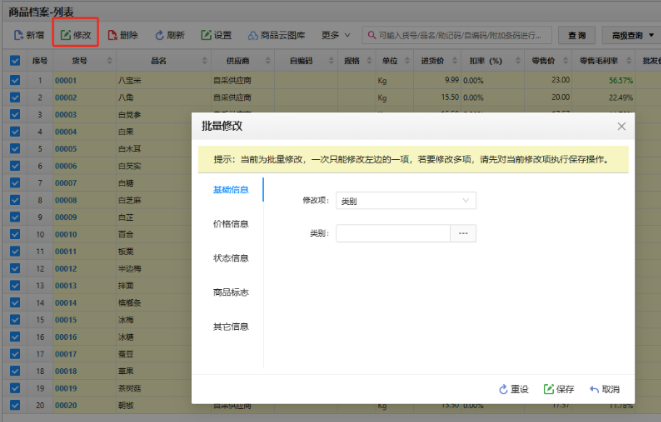This screenshot has height=422, width=661.
Task: Sort by the 品名 column arrows
Action: click(204, 61)
